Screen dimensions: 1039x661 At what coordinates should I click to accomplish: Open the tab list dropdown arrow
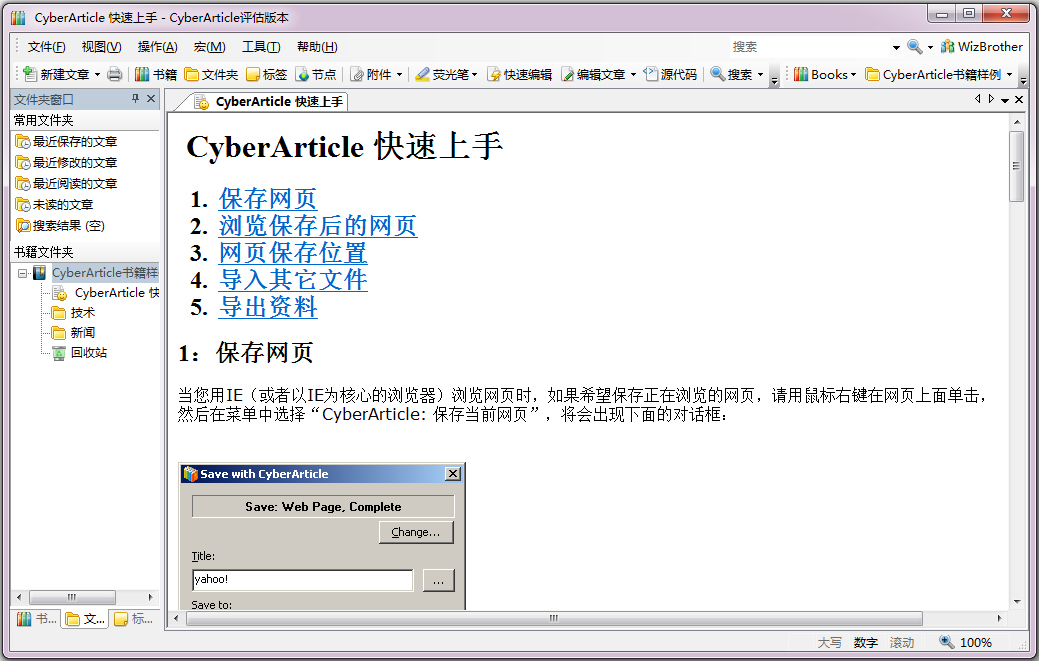(1005, 100)
